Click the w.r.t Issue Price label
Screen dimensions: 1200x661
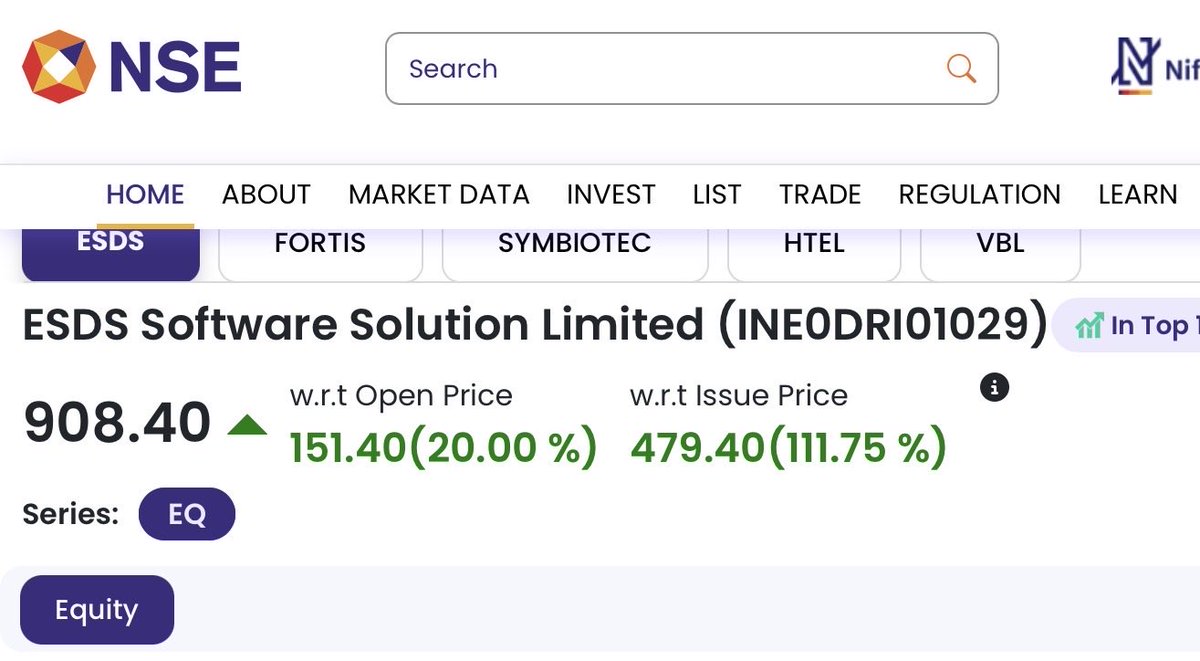[x=739, y=395]
